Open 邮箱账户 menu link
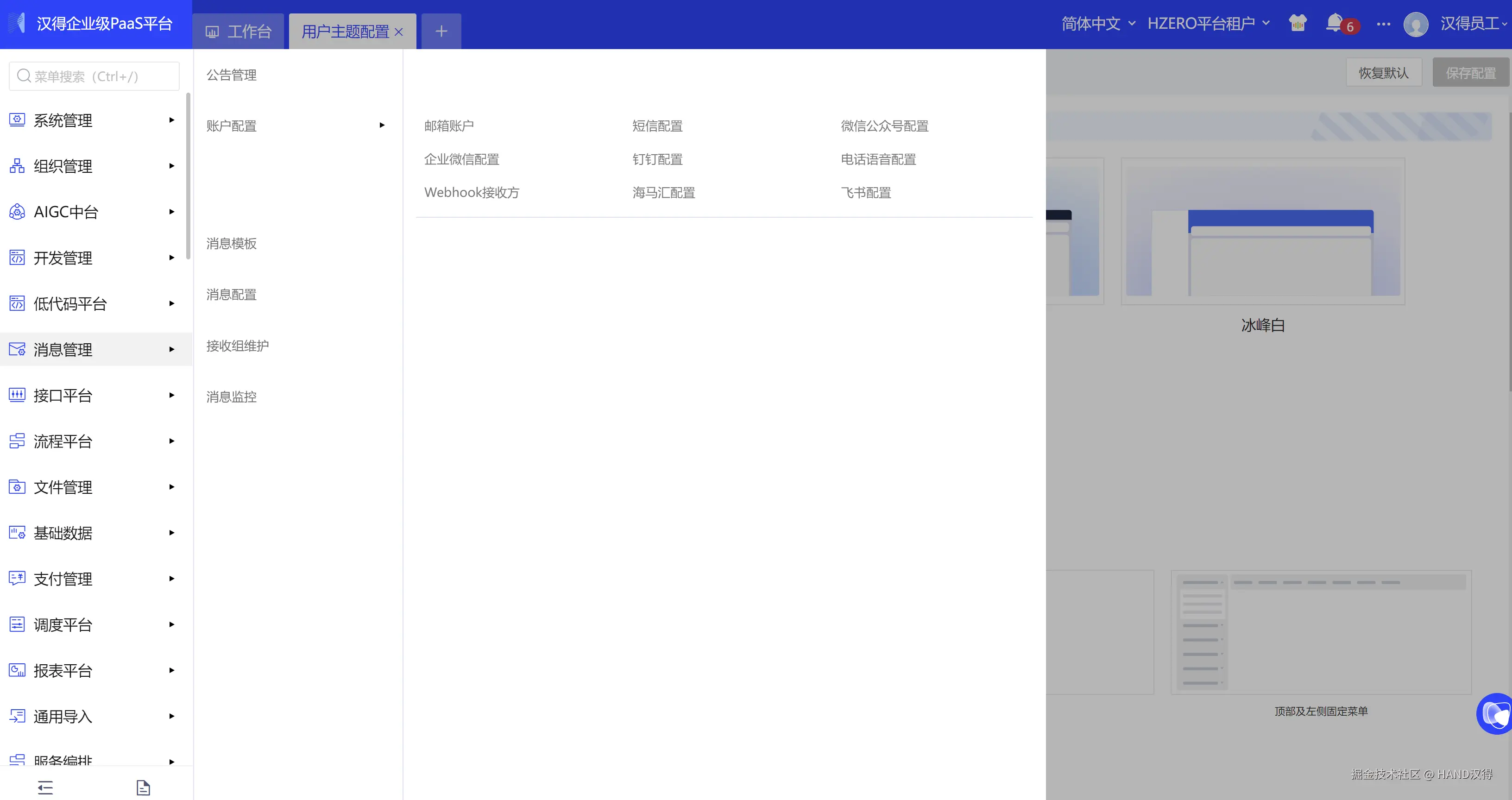Viewport: 1512px width, 800px height. [449, 126]
